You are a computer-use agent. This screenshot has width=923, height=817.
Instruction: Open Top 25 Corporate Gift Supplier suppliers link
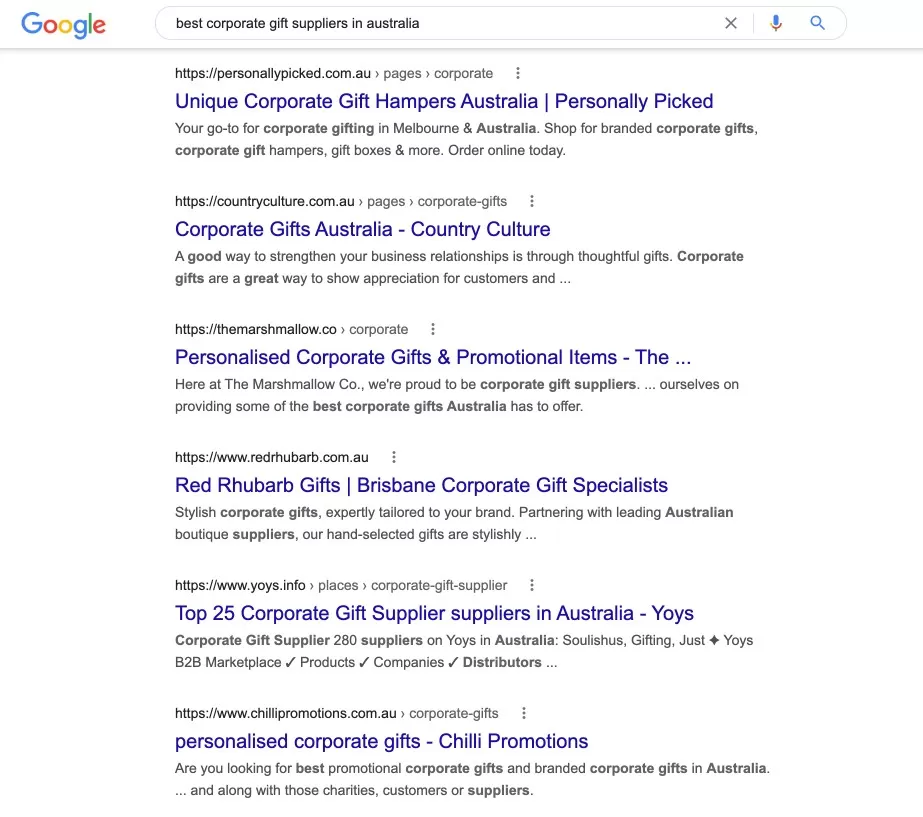[x=434, y=613]
